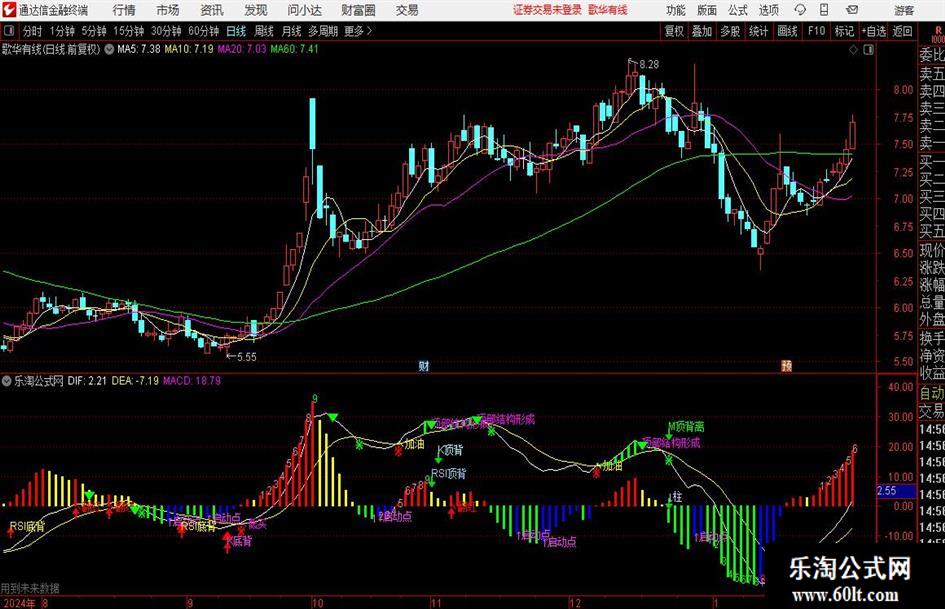
Task: Click the 多股 multi-stock button
Action: click(730, 31)
